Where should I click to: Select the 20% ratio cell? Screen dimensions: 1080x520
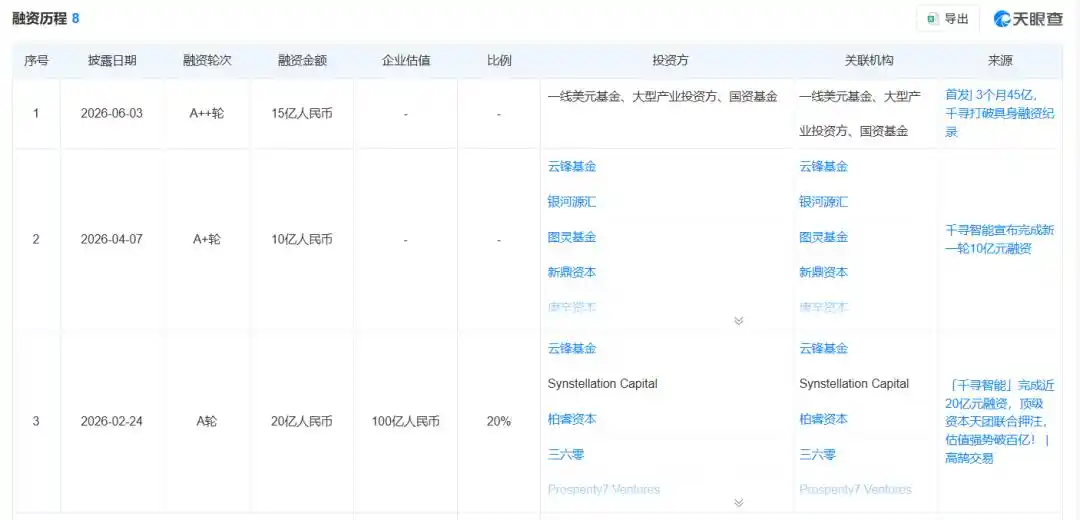coord(499,422)
